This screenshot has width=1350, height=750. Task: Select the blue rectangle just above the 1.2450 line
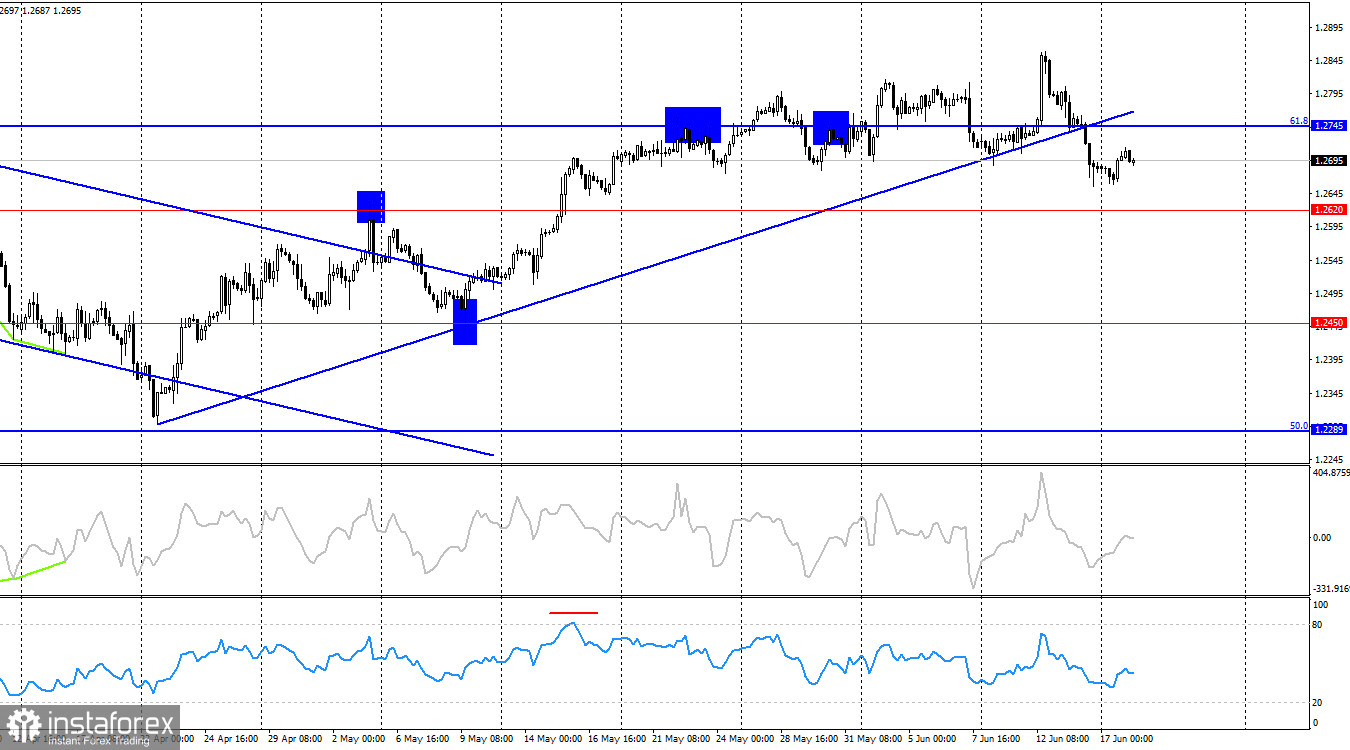click(465, 322)
